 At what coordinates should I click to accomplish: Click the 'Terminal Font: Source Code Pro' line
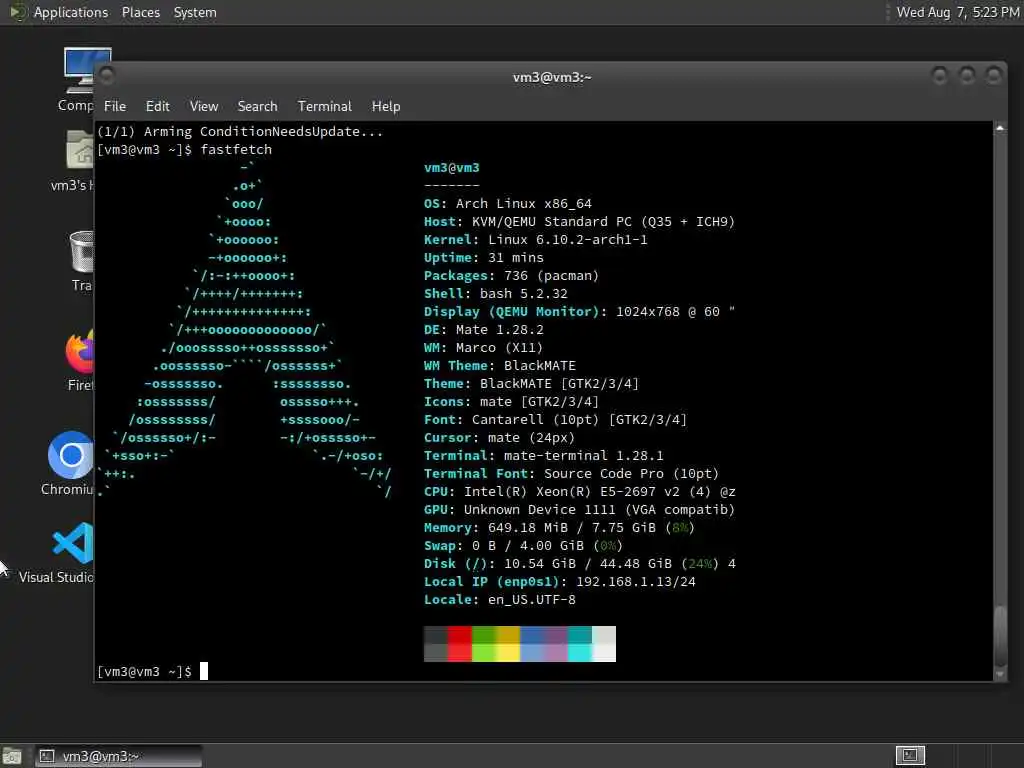571,473
